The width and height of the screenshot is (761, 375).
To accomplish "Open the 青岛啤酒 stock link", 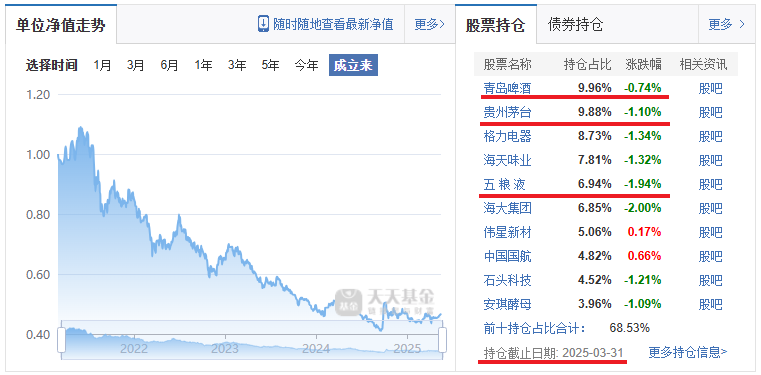I will [507, 88].
